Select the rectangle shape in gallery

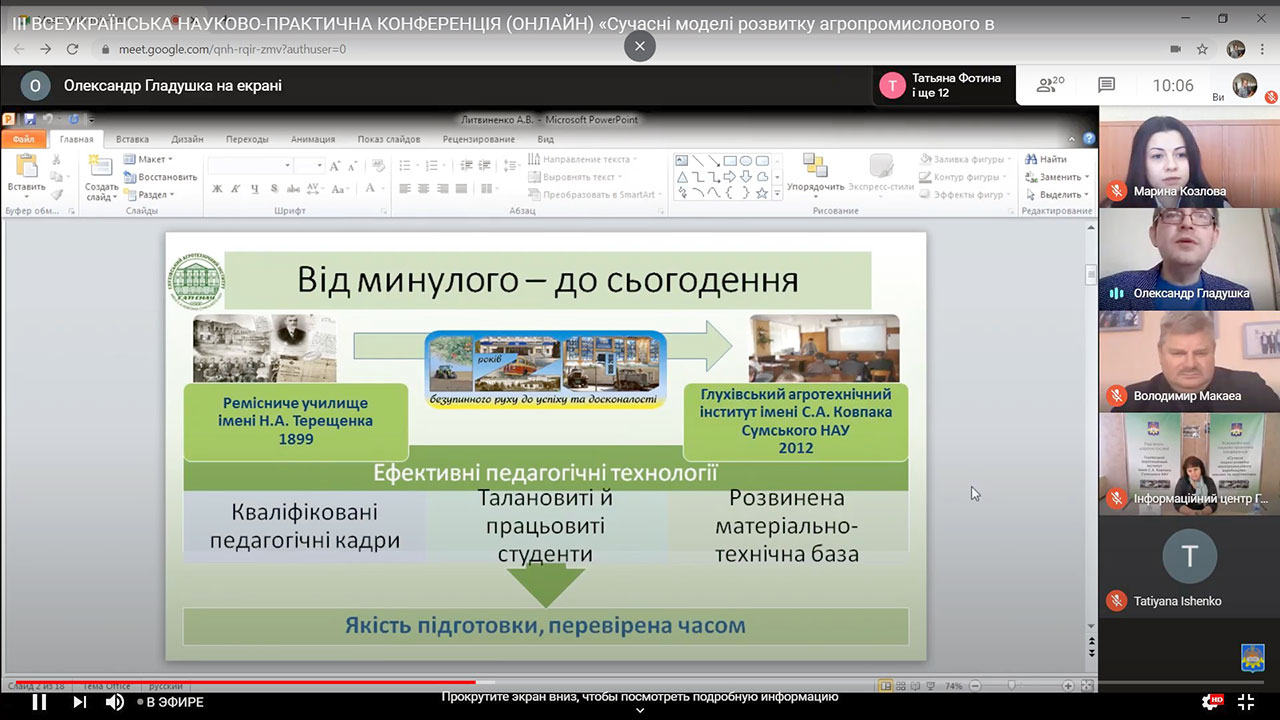pos(730,160)
